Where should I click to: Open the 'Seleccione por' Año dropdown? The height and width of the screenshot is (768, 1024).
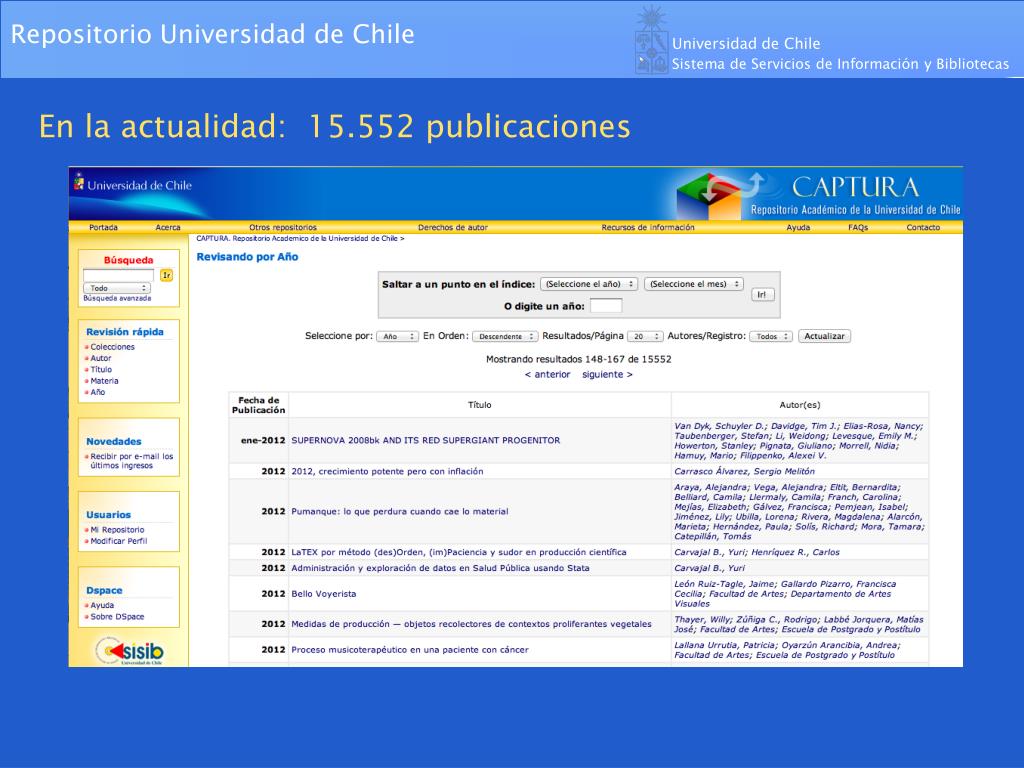[397, 336]
